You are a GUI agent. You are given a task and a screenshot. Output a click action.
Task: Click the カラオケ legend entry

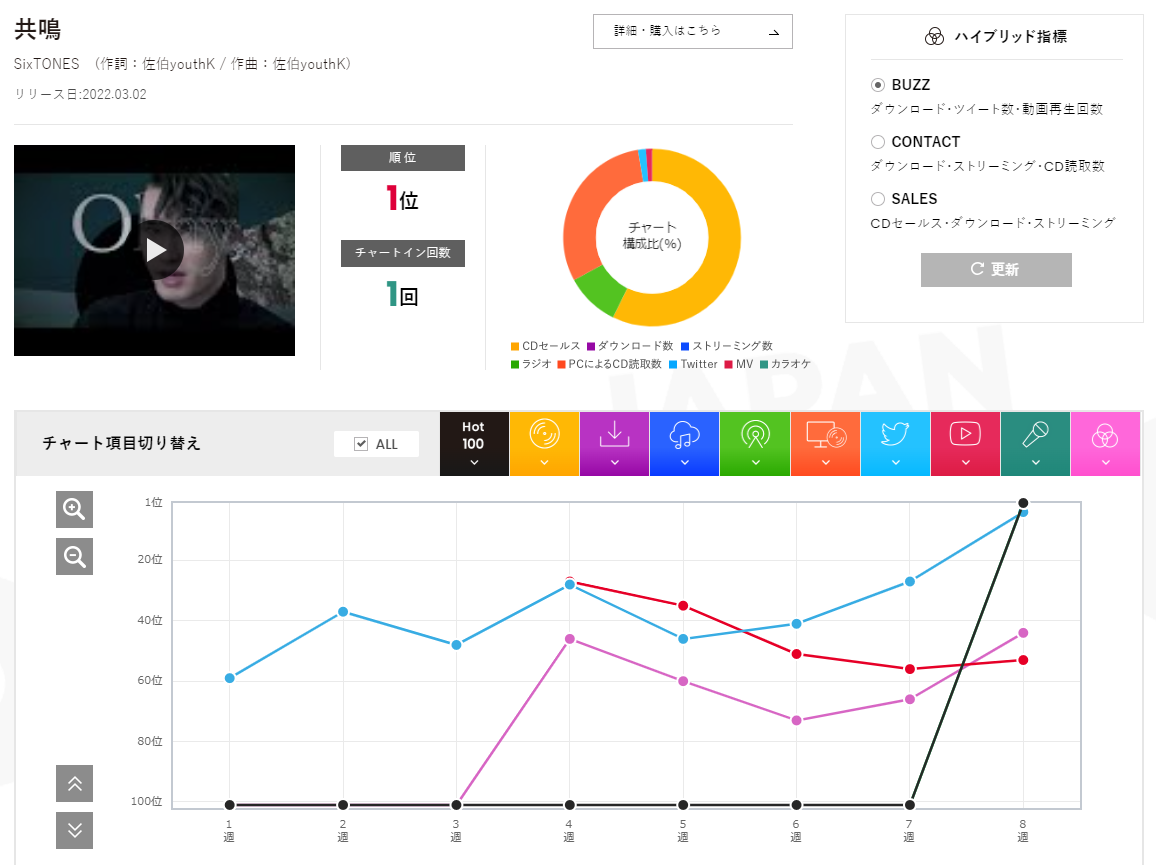point(785,364)
